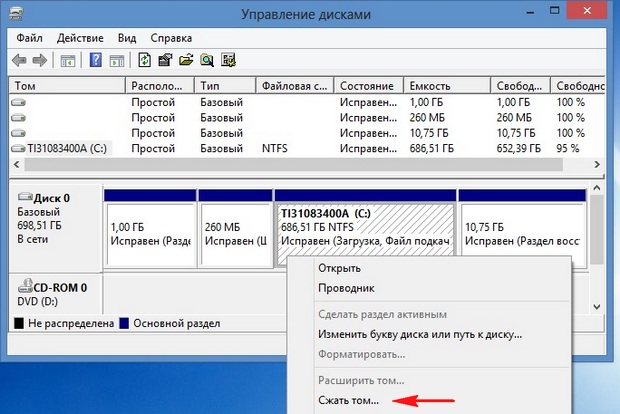Open the Действие menu
620x414 pixels.
80,38
